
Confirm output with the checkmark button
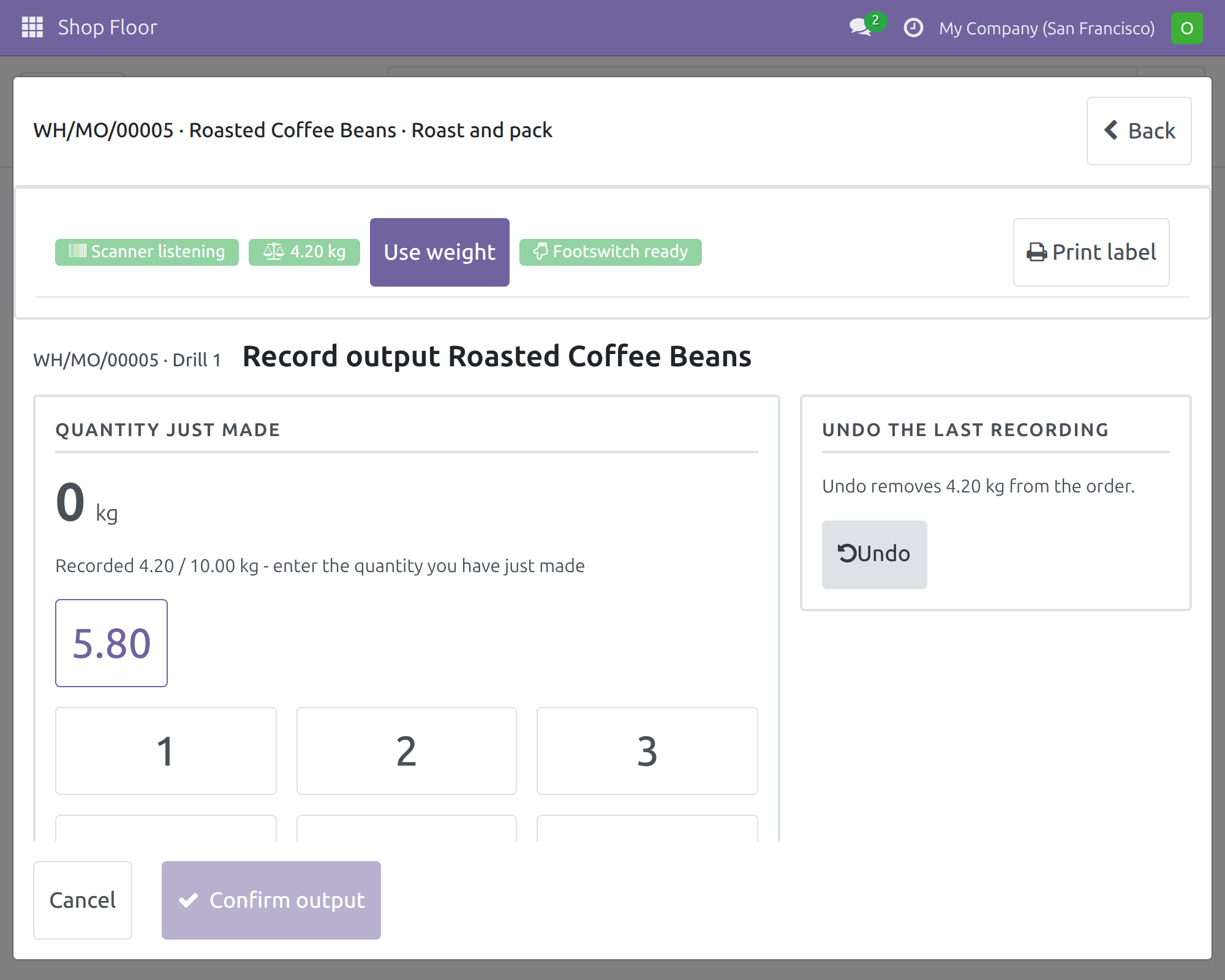click(x=271, y=900)
